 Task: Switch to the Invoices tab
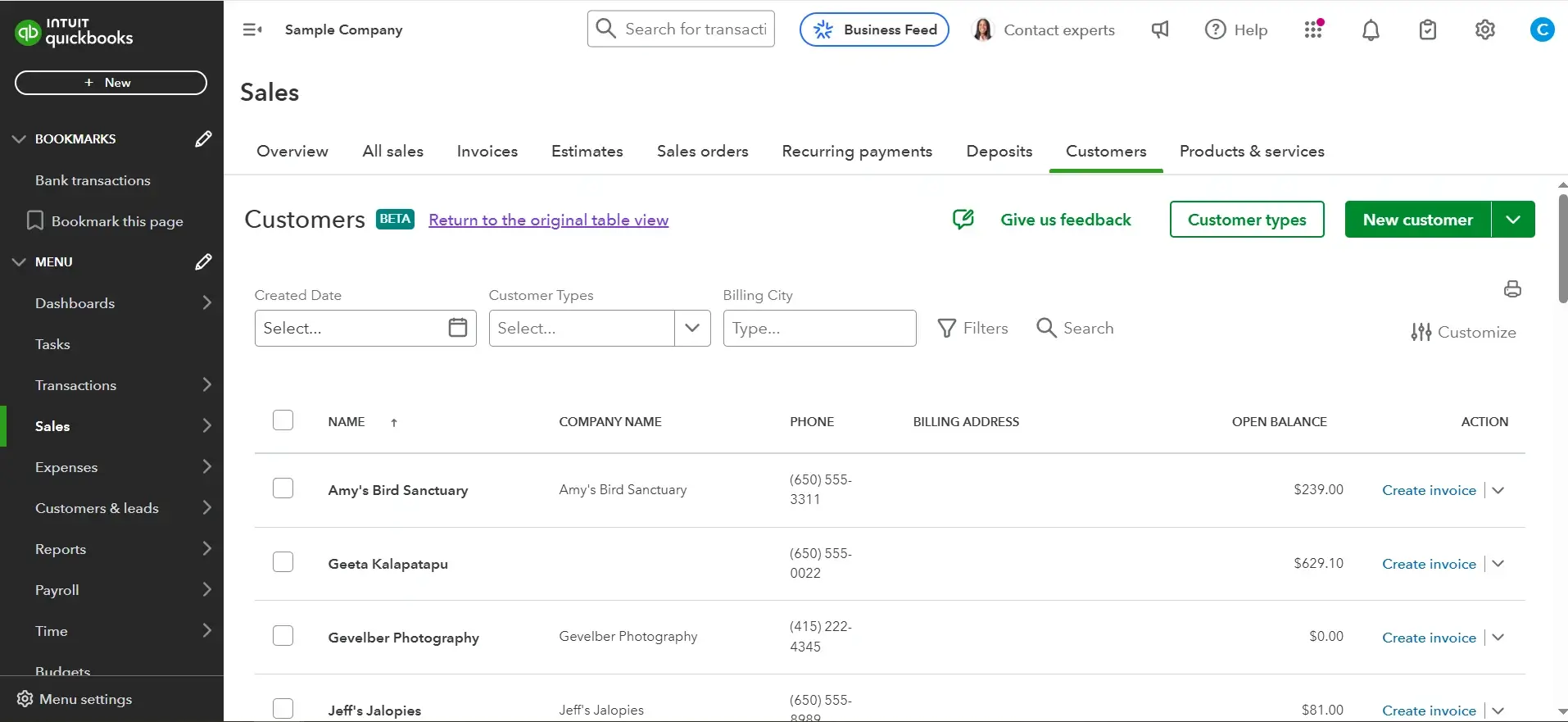tap(487, 152)
